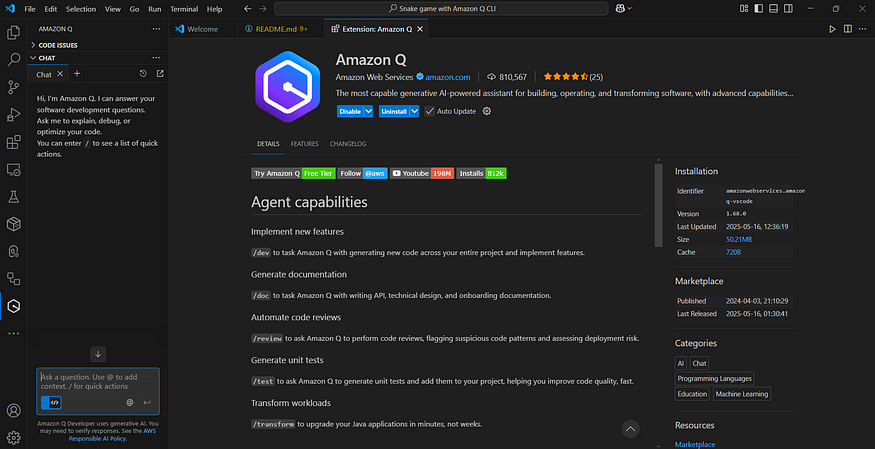The height and width of the screenshot is (449, 875).
Task: Open Copilot dropdown chevron in title bar
Action: point(630,8)
